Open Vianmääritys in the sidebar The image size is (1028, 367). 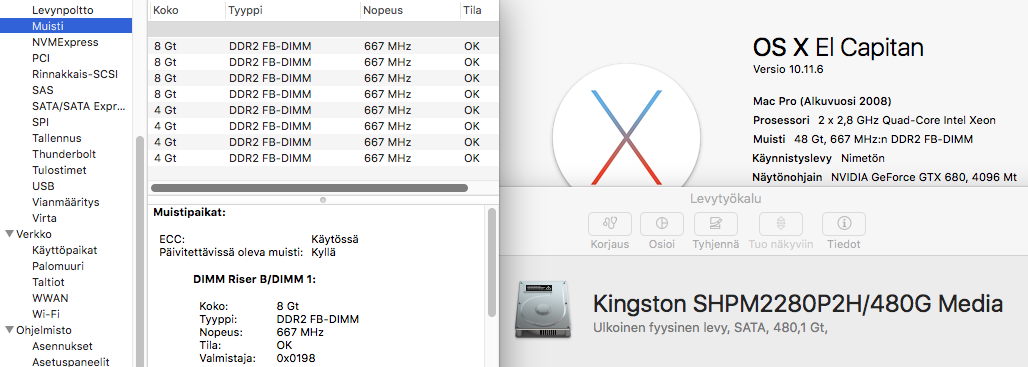[66, 203]
